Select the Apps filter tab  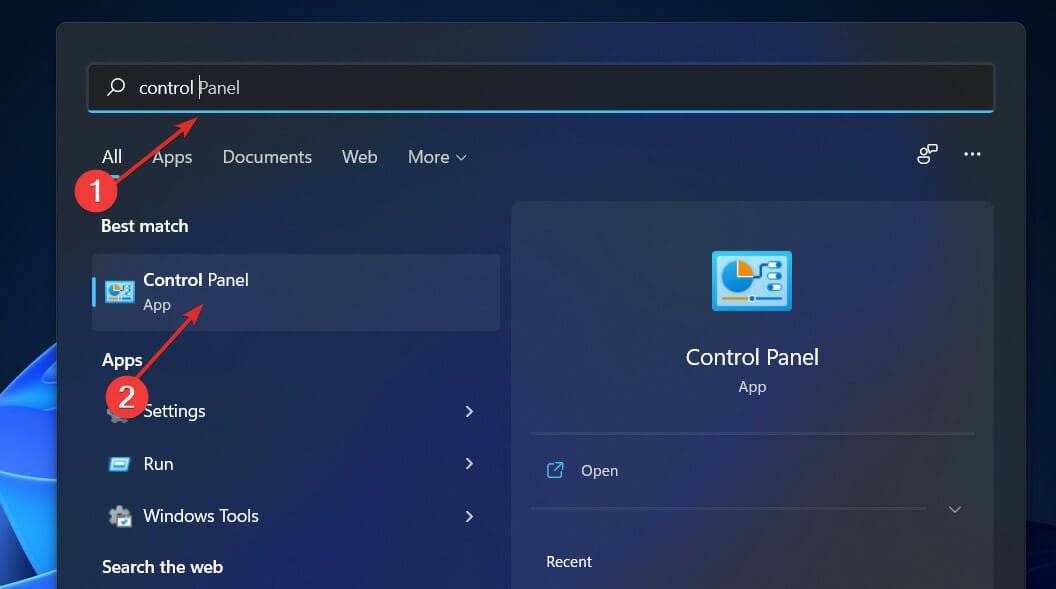click(171, 157)
